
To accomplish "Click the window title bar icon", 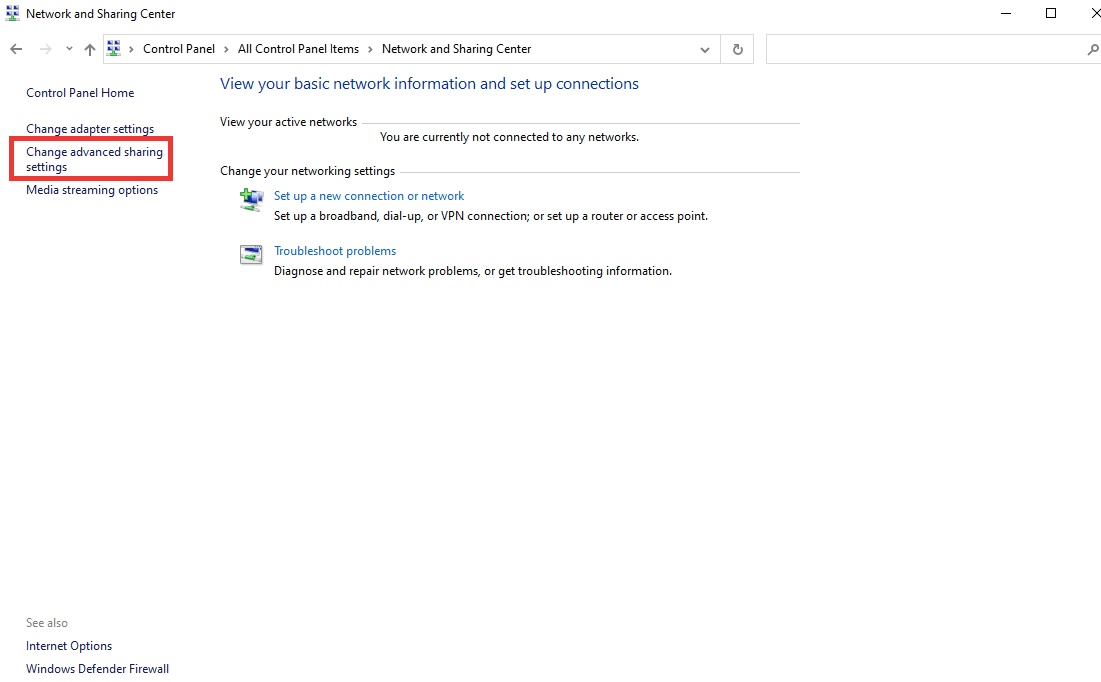I will tap(12, 14).
